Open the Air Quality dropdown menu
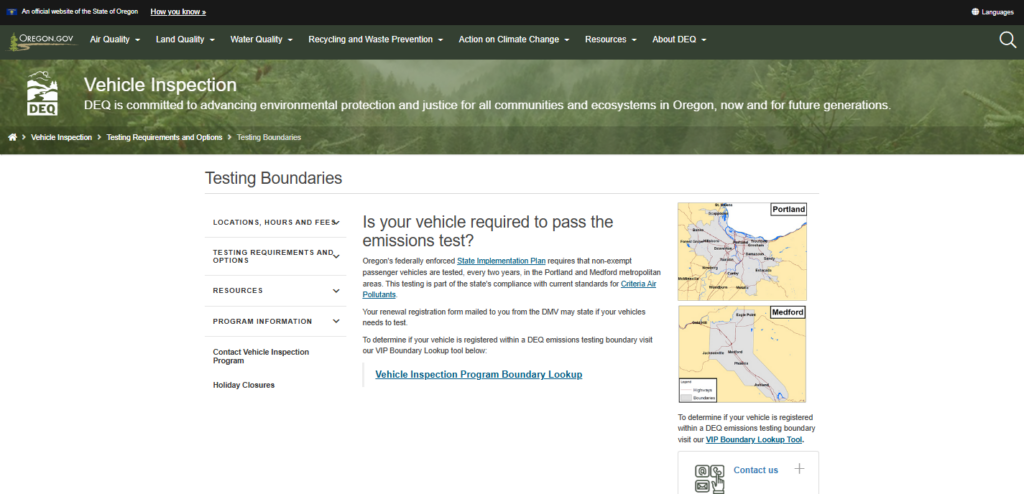Image resolution: width=1024 pixels, height=494 pixels. click(114, 40)
